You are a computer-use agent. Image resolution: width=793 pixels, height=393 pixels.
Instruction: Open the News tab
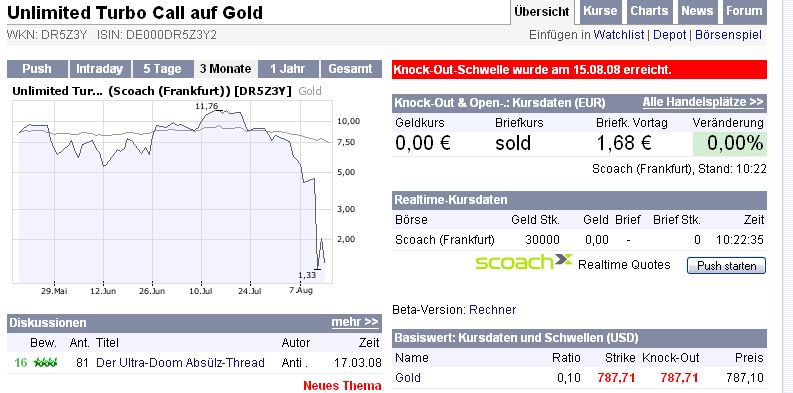[696, 11]
